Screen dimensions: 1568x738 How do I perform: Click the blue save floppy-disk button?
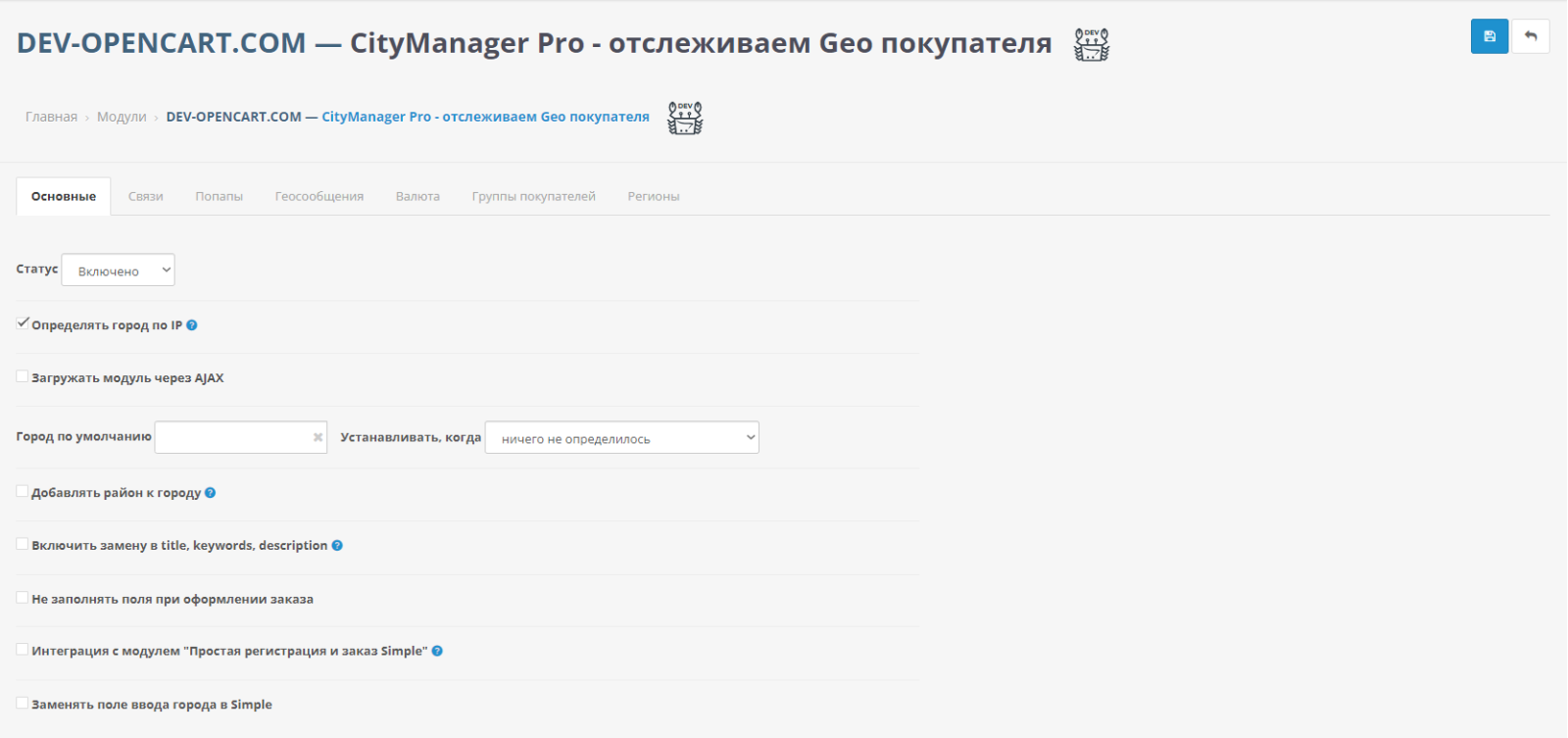point(1489,36)
